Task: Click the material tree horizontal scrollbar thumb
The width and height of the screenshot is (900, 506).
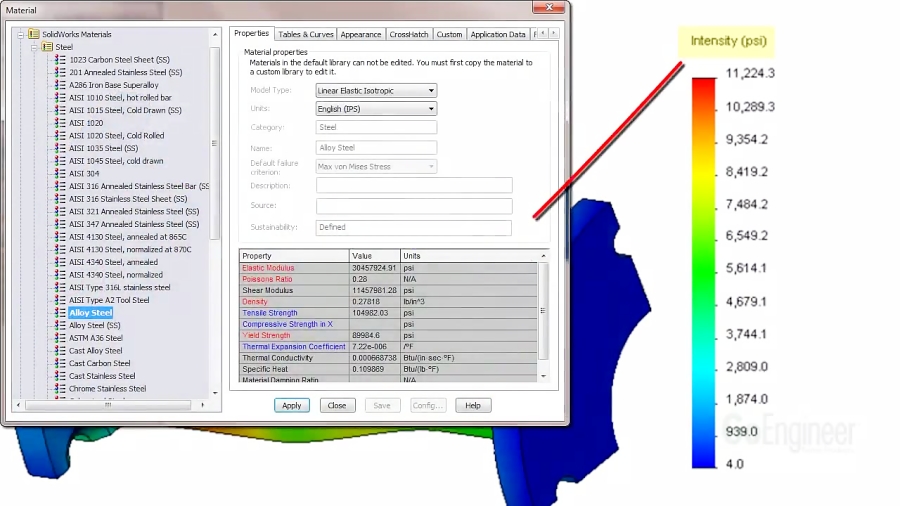Action: pos(108,405)
